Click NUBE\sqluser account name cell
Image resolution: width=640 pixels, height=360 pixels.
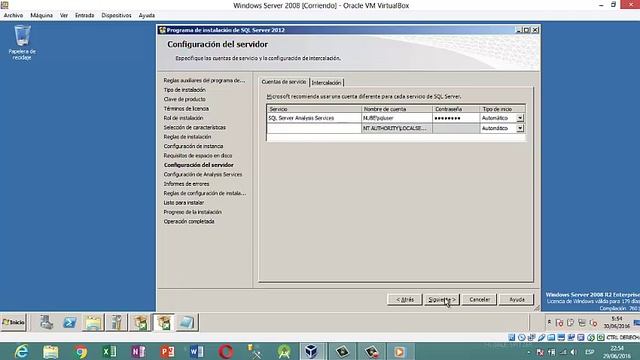tap(396, 118)
